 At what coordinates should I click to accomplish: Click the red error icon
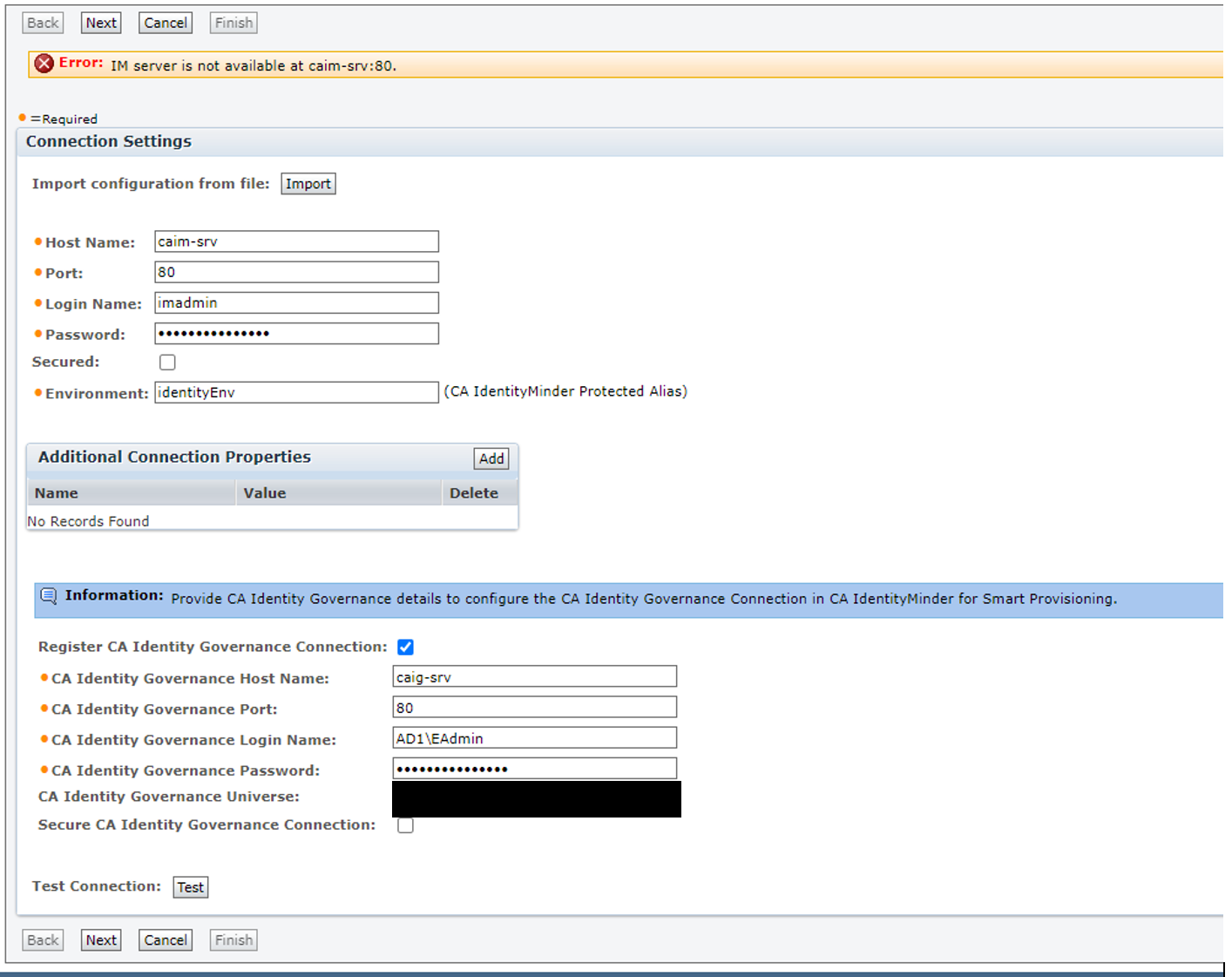point(44,63)
